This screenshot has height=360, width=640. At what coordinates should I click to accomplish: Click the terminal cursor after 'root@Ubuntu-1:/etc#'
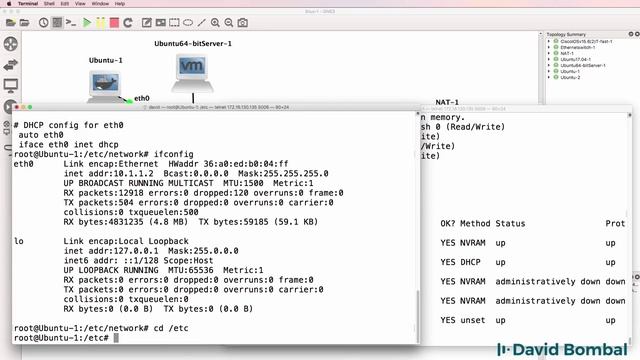pos(116,338)
